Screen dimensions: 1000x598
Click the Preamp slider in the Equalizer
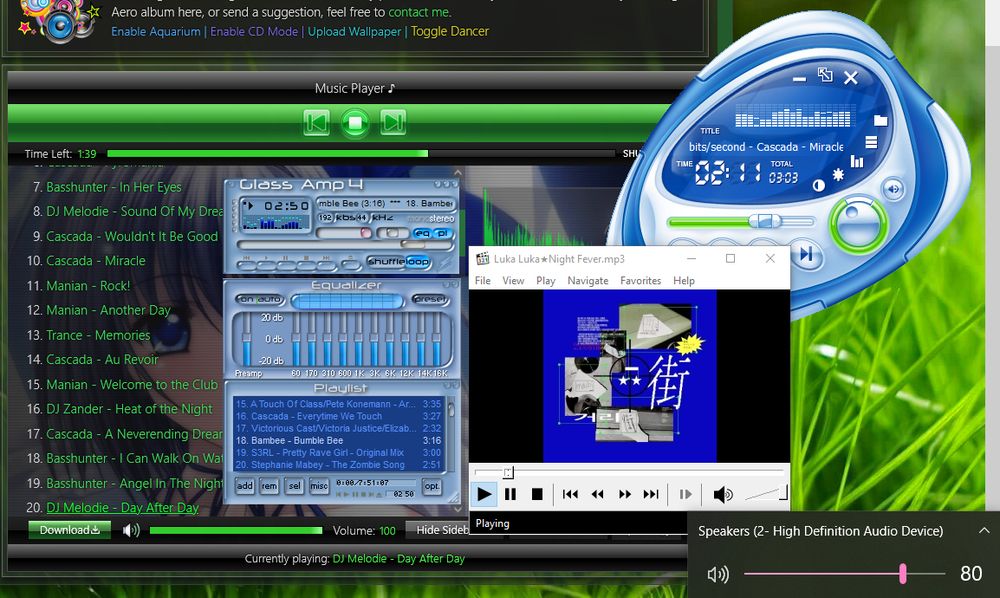pos(247,340)
